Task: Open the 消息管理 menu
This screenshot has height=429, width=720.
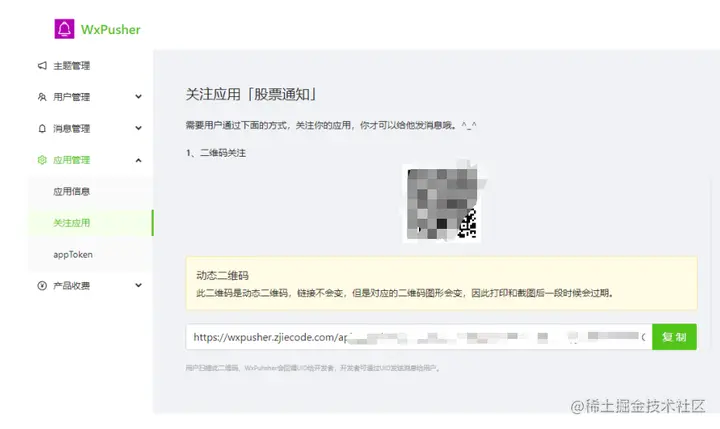Action: click(x=72, y=129)
